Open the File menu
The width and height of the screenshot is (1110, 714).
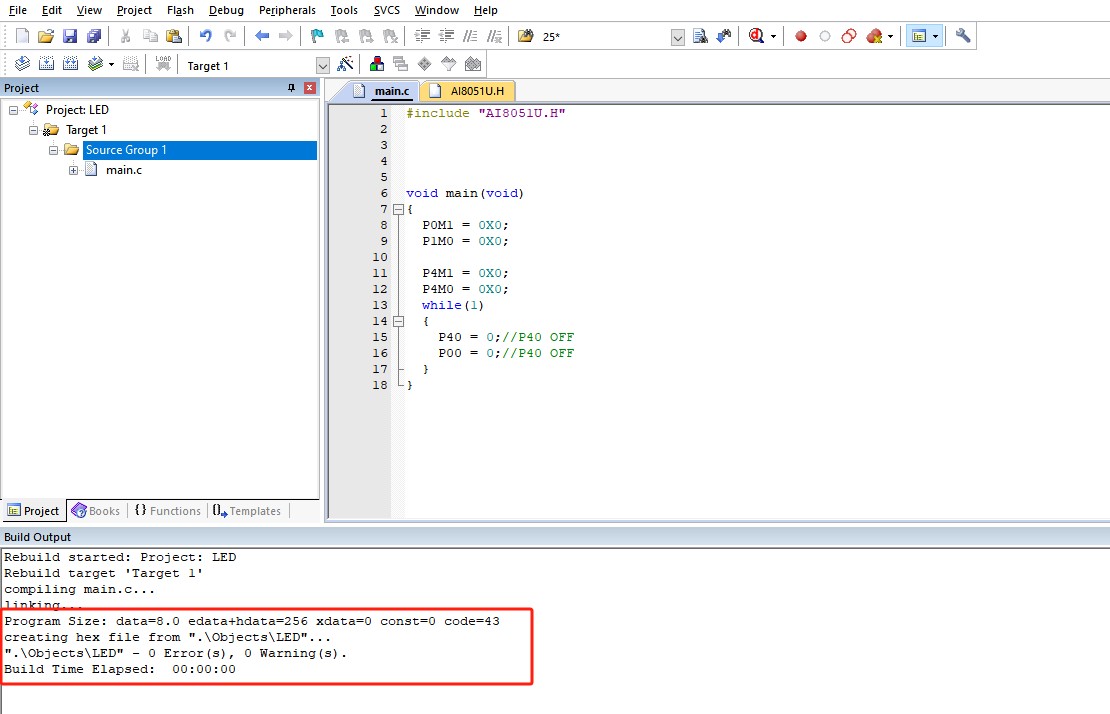[x=18, y=10]
